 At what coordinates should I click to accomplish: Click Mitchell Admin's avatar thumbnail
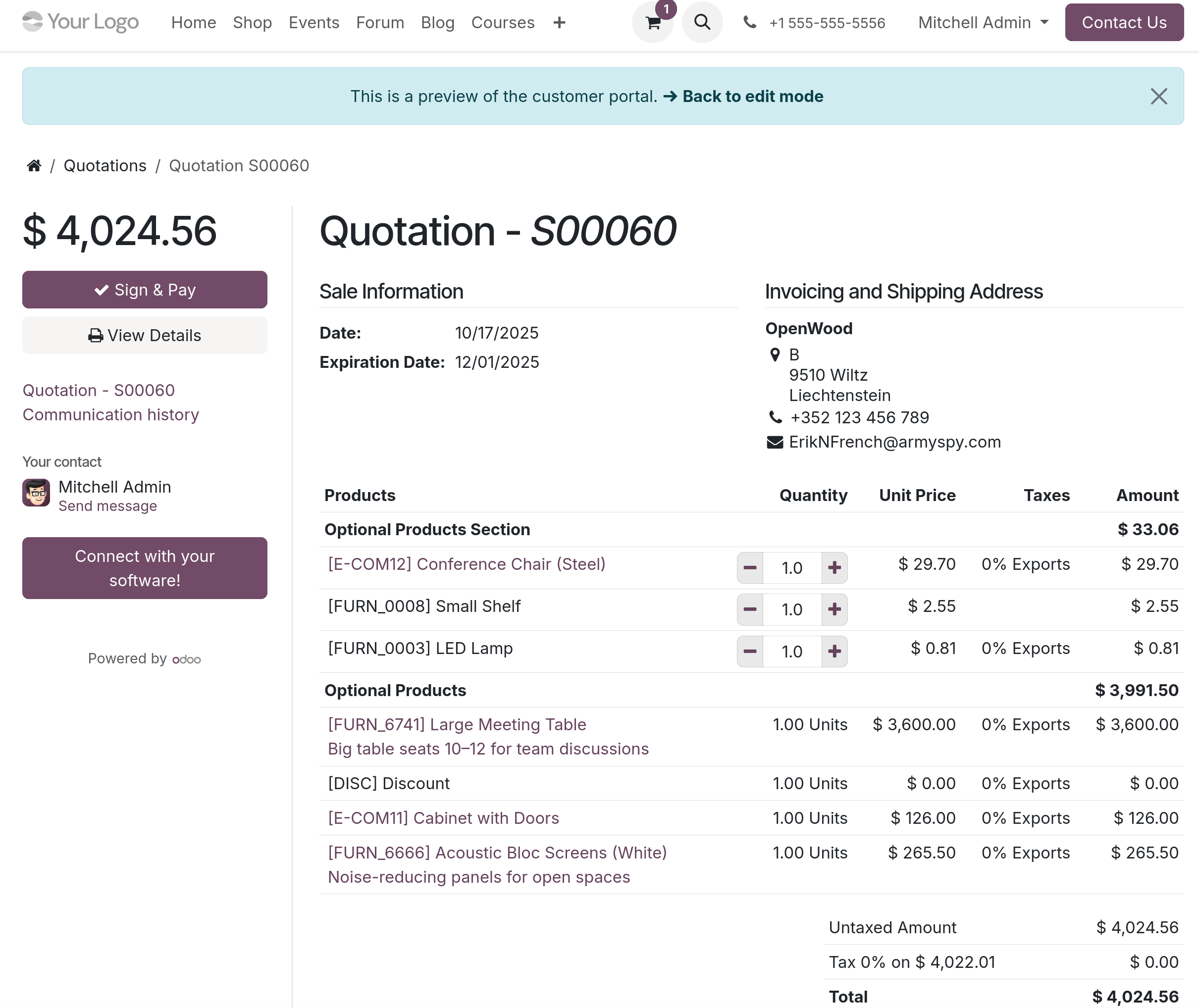(x=36, y=493)
